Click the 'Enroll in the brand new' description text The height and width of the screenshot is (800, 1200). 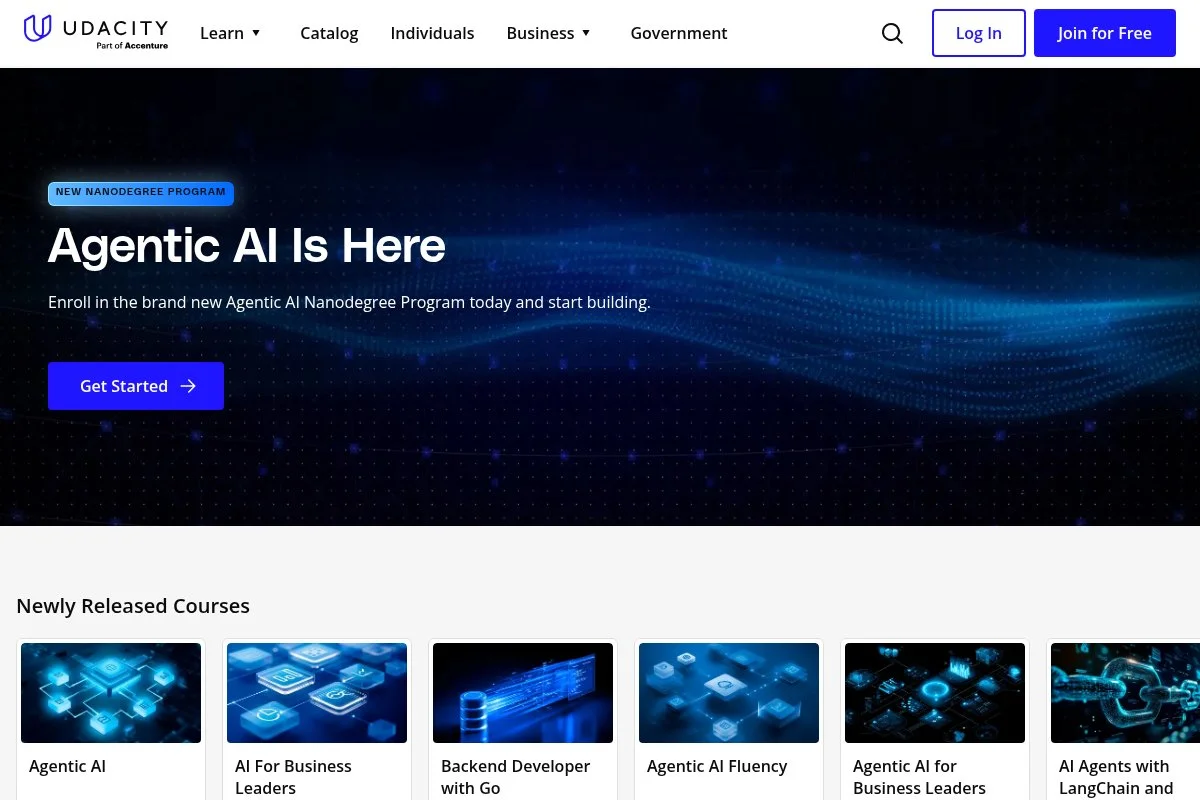(x=349, y=302)
